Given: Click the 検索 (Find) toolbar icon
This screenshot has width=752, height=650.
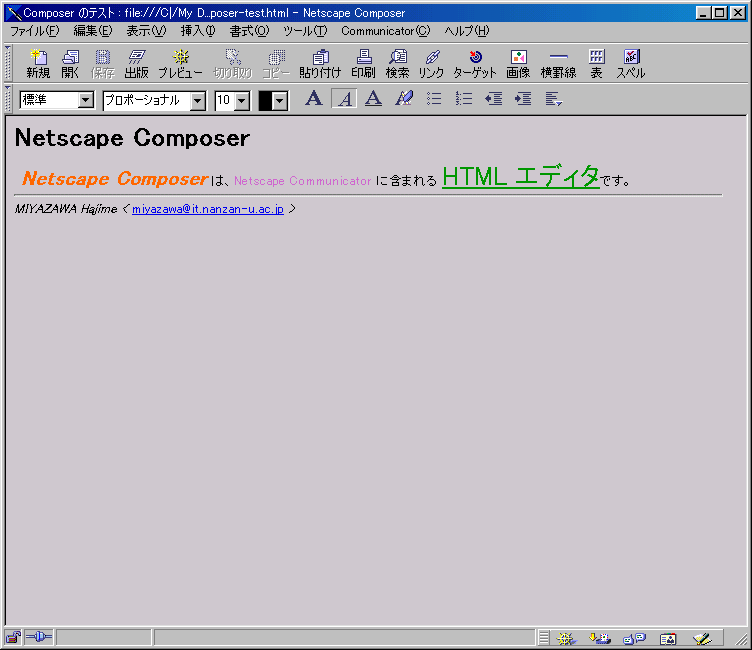Looking at the screenshot, I should [398, 63].
